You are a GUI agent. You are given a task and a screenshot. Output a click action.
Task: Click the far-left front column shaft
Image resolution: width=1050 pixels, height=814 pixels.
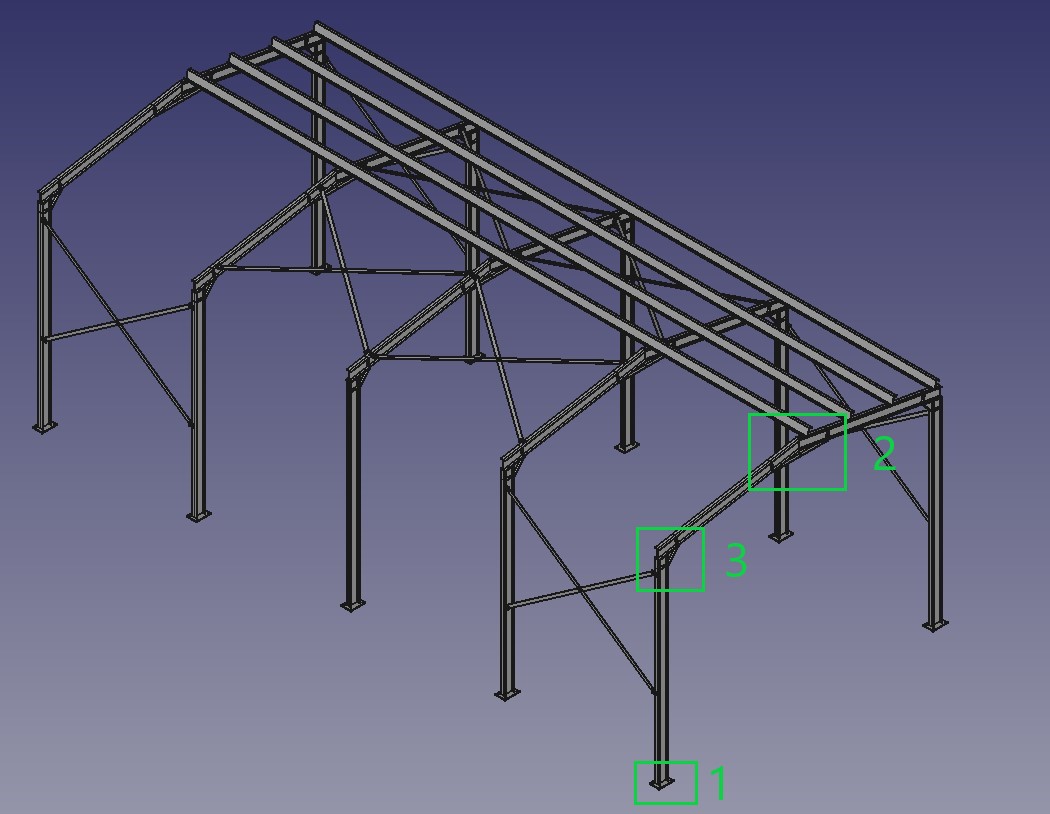(x=44, y=320)
